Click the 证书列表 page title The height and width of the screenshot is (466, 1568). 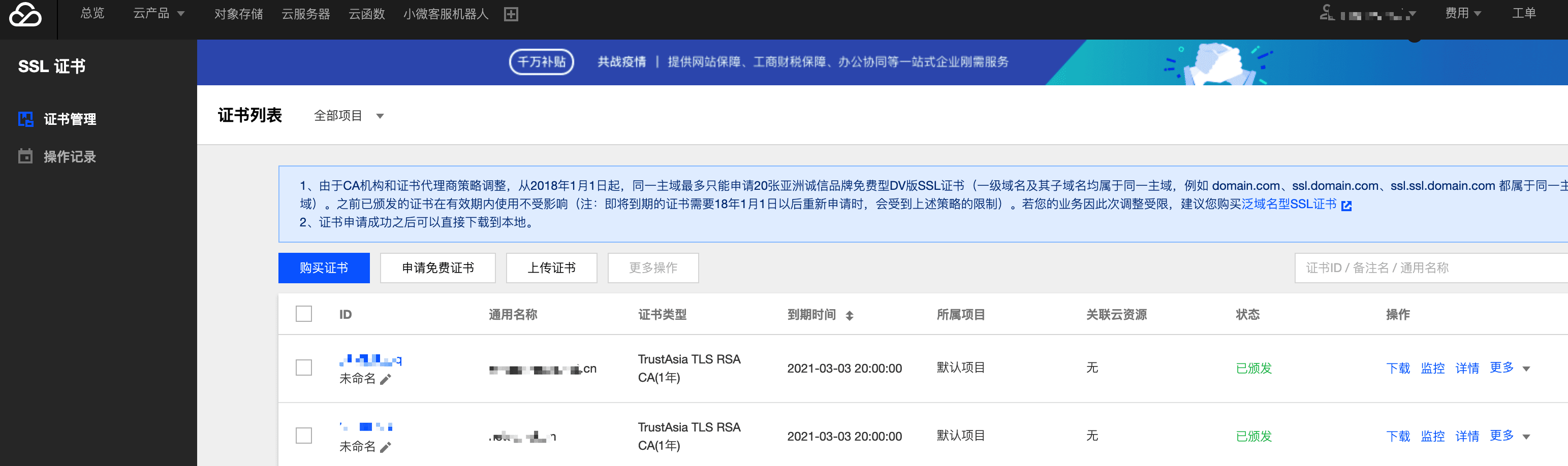(x=250, y=115)
